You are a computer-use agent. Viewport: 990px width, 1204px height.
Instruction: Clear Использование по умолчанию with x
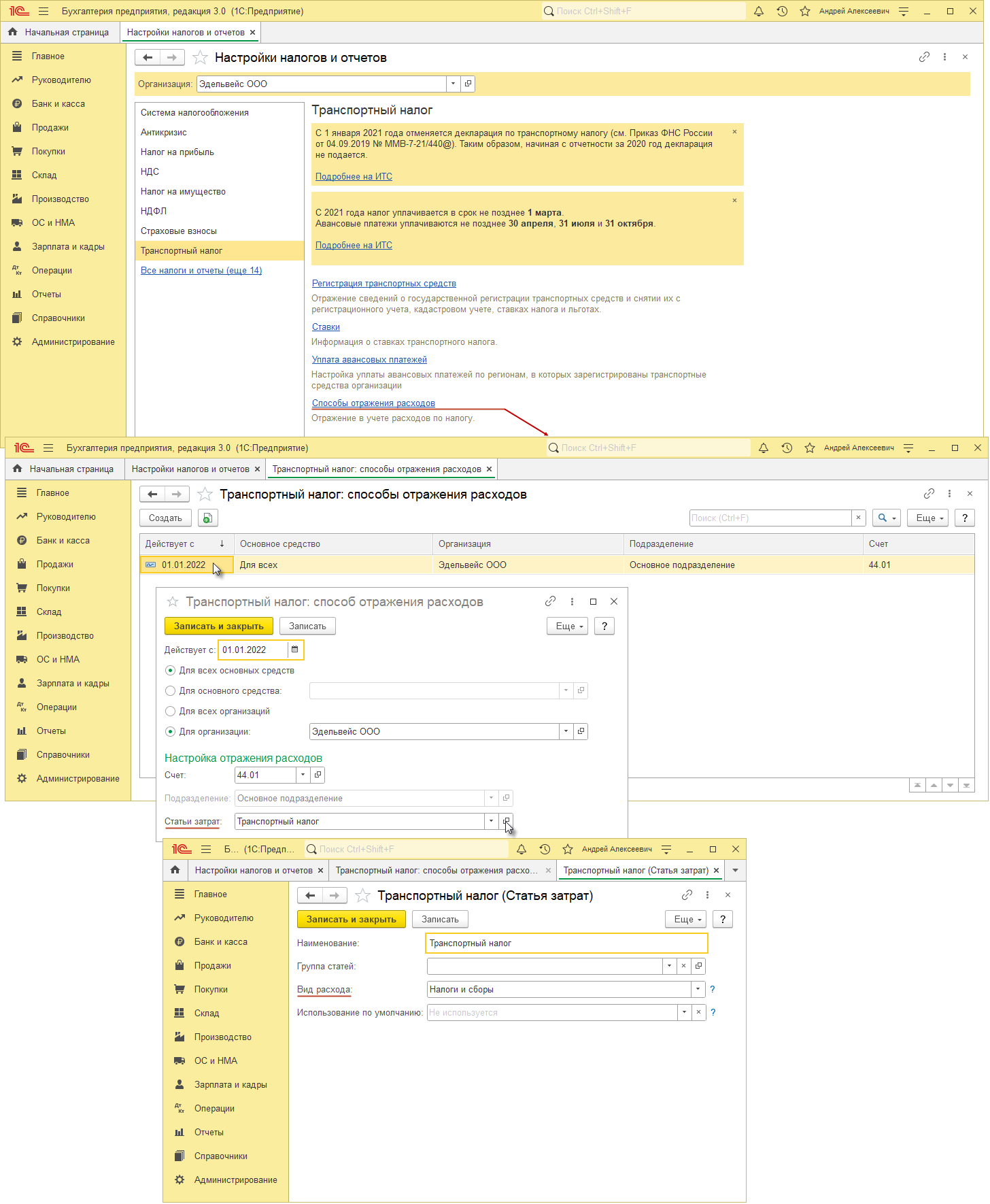click(698, 1012)
